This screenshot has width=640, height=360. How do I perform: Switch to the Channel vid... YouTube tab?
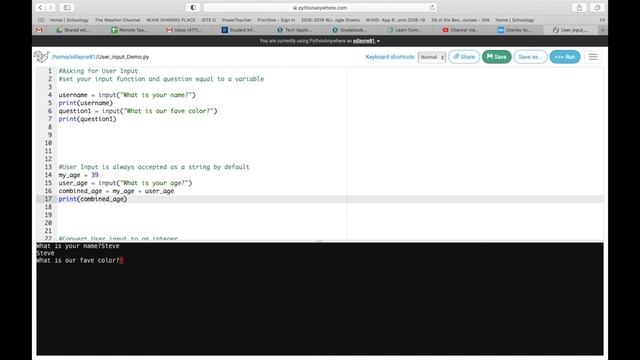(460, 30)
